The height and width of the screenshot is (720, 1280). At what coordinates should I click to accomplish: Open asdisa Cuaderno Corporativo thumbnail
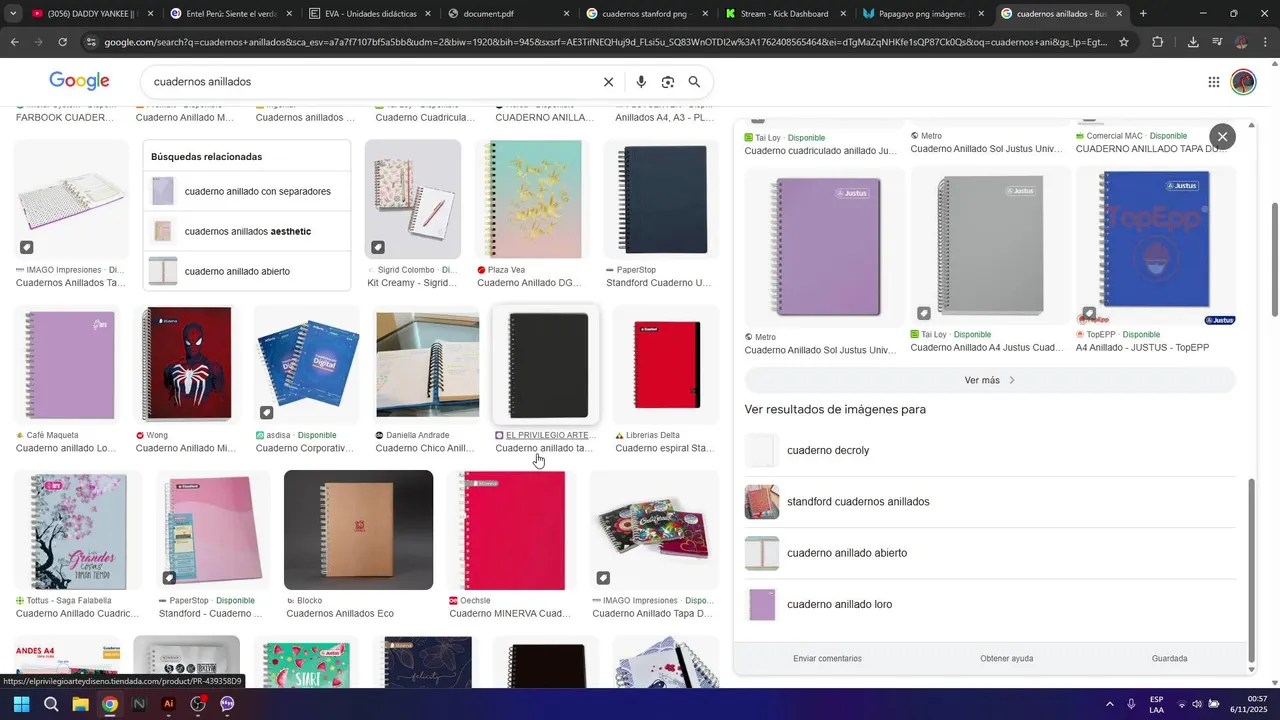307,364
